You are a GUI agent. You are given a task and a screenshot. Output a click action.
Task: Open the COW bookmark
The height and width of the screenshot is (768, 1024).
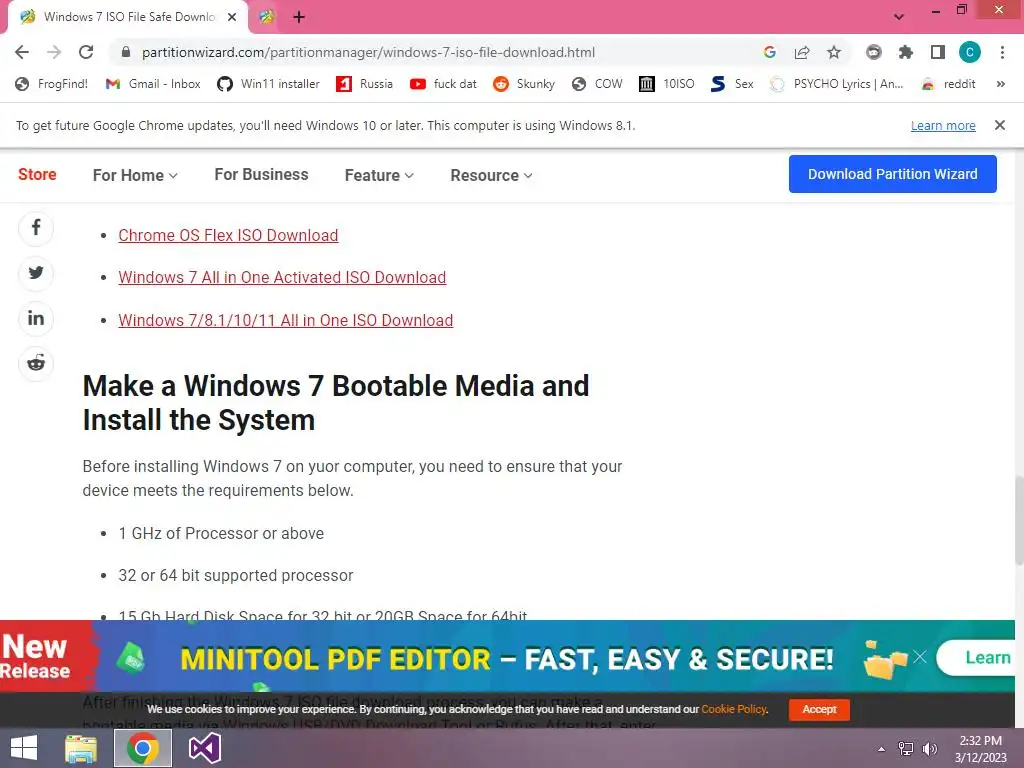[x=597, y=84]
